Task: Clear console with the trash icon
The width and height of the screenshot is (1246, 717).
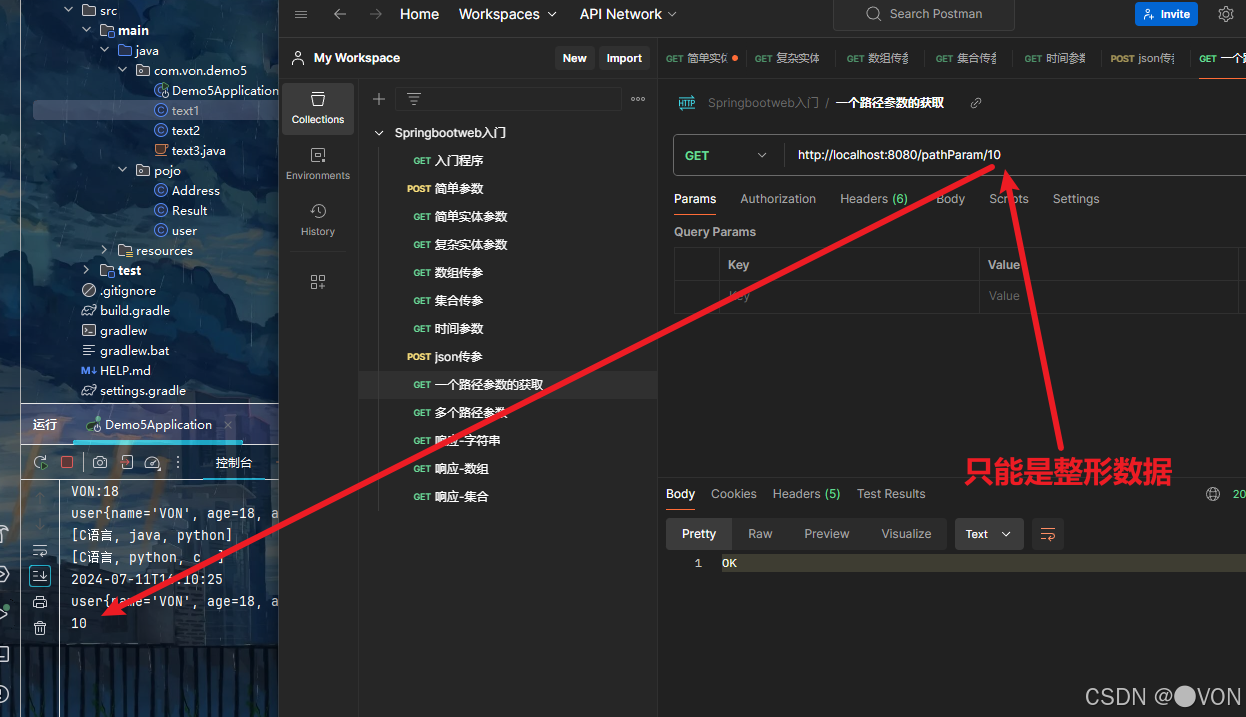Action: tap(40, 628)
